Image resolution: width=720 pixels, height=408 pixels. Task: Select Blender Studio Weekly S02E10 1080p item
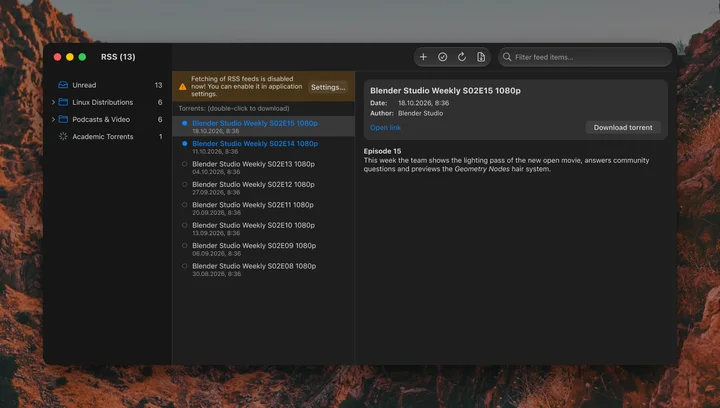[x=264, y=229]
